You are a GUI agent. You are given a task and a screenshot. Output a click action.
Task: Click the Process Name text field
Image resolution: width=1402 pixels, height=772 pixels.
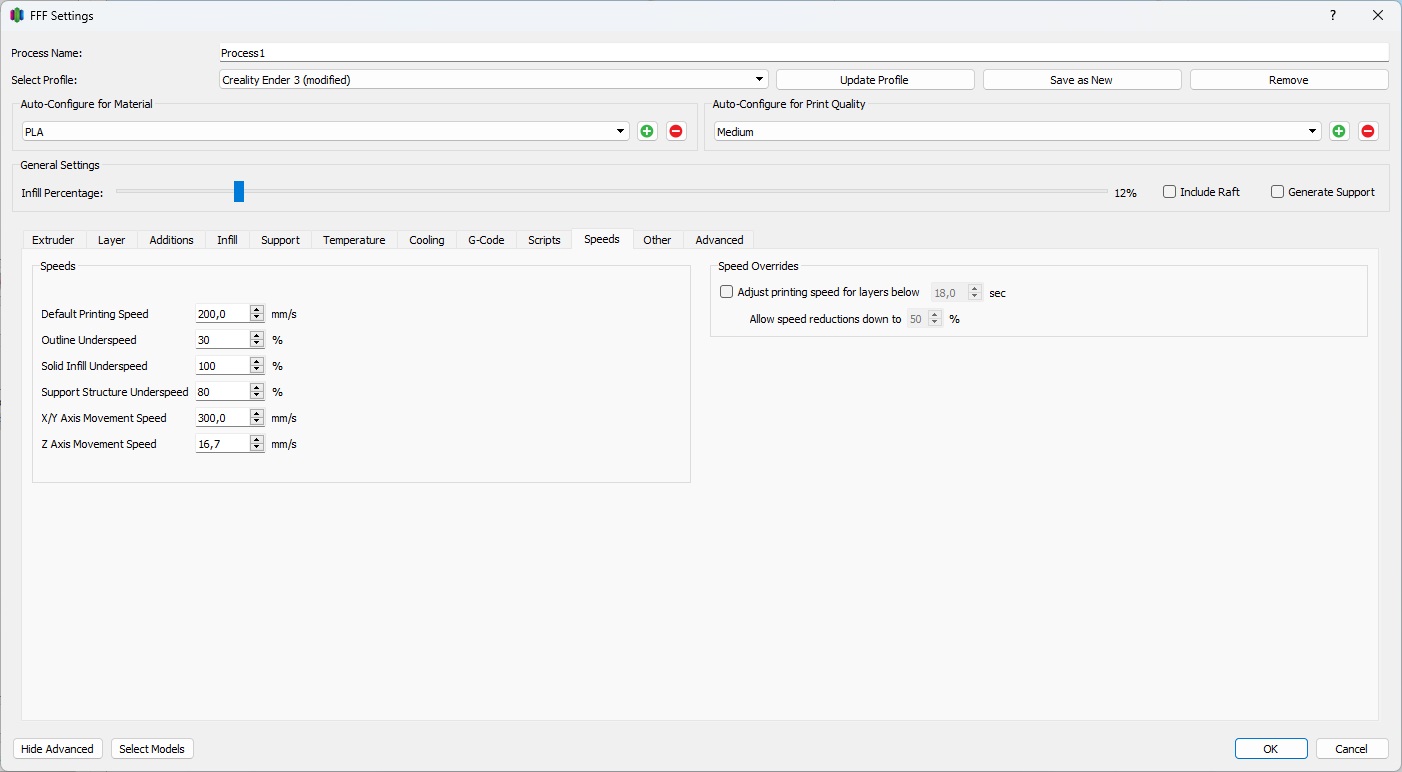tap(803, 53)
